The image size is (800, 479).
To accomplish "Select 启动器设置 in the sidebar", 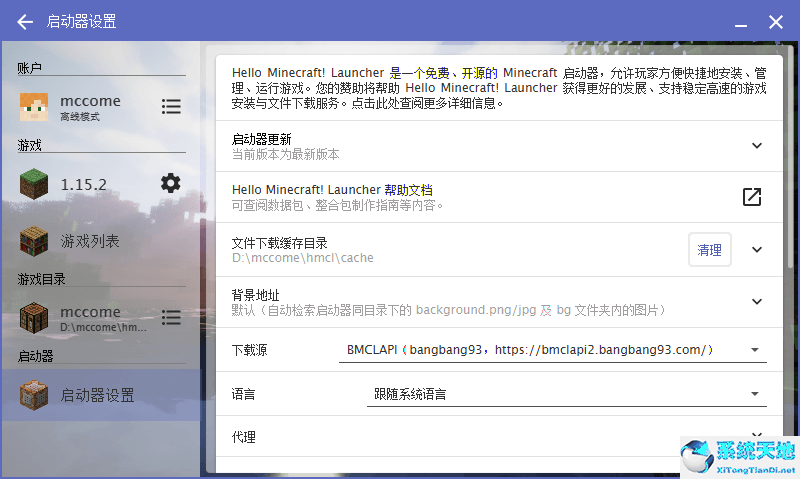I will (x=101, y=395).
